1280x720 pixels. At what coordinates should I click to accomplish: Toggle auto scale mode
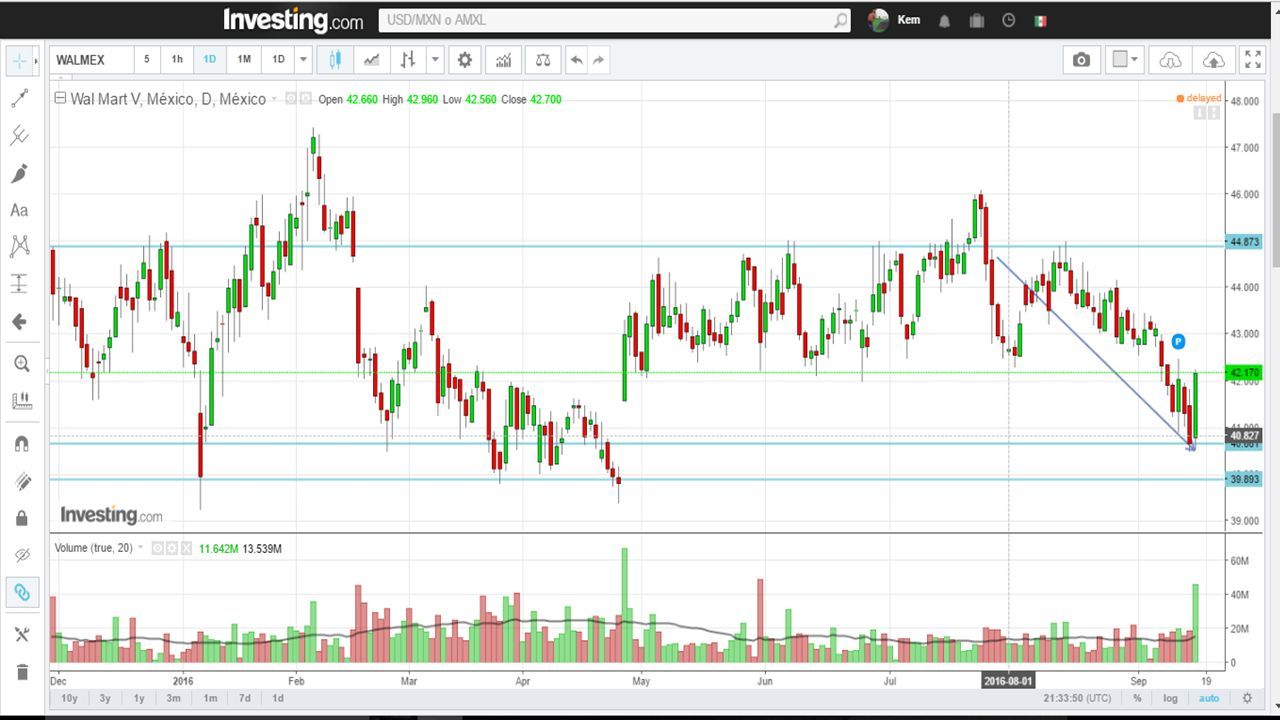tap(1209, 698)
